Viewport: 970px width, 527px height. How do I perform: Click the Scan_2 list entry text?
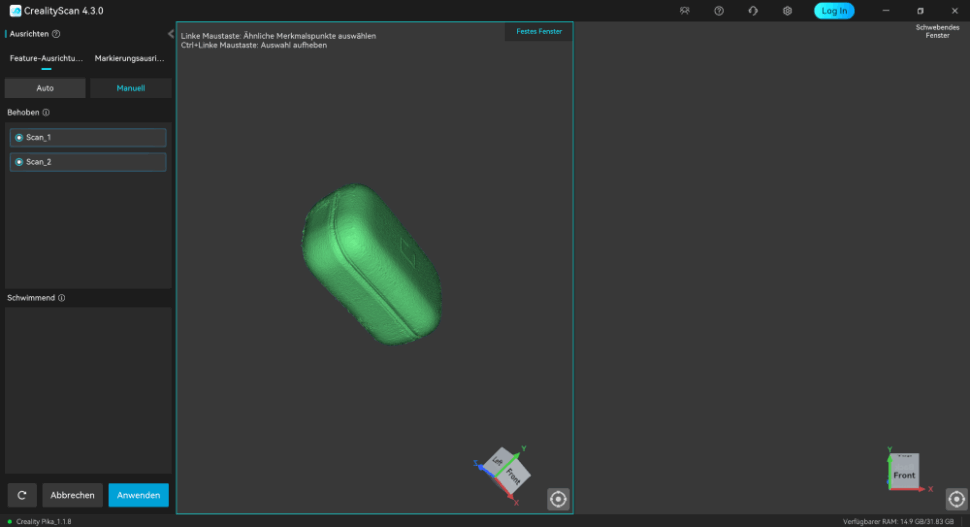point(38,162)
